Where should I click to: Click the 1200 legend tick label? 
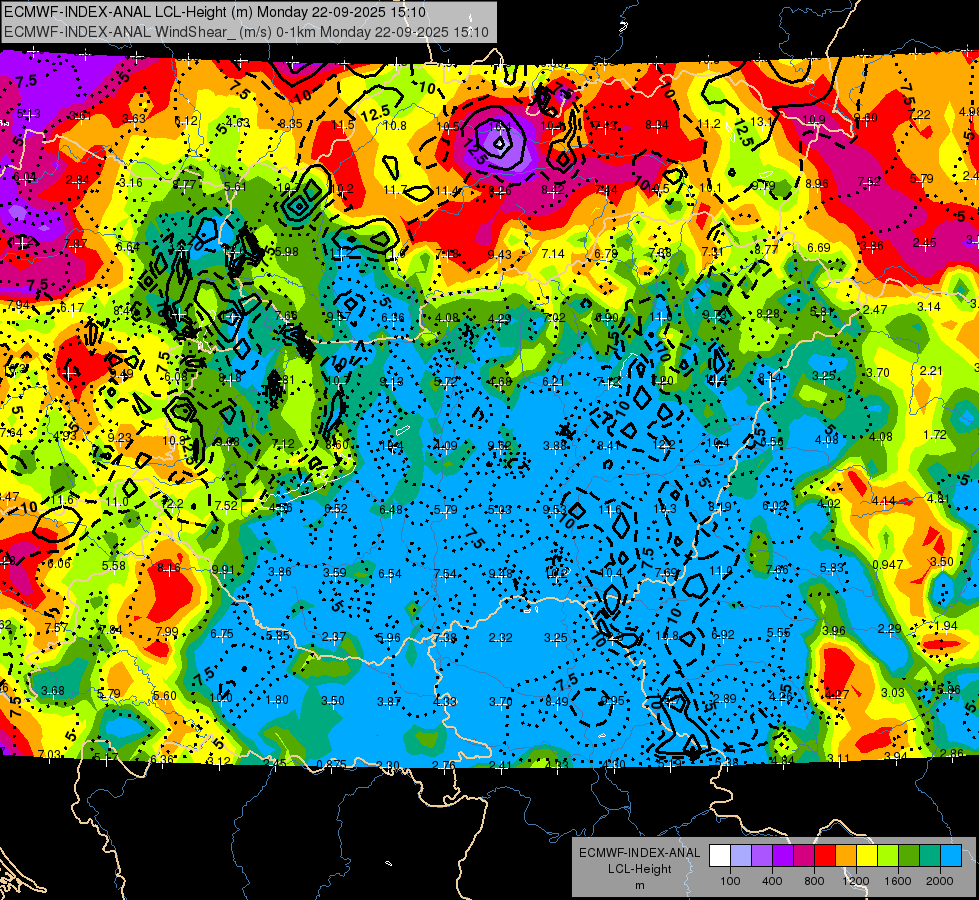tap(855, 881)
